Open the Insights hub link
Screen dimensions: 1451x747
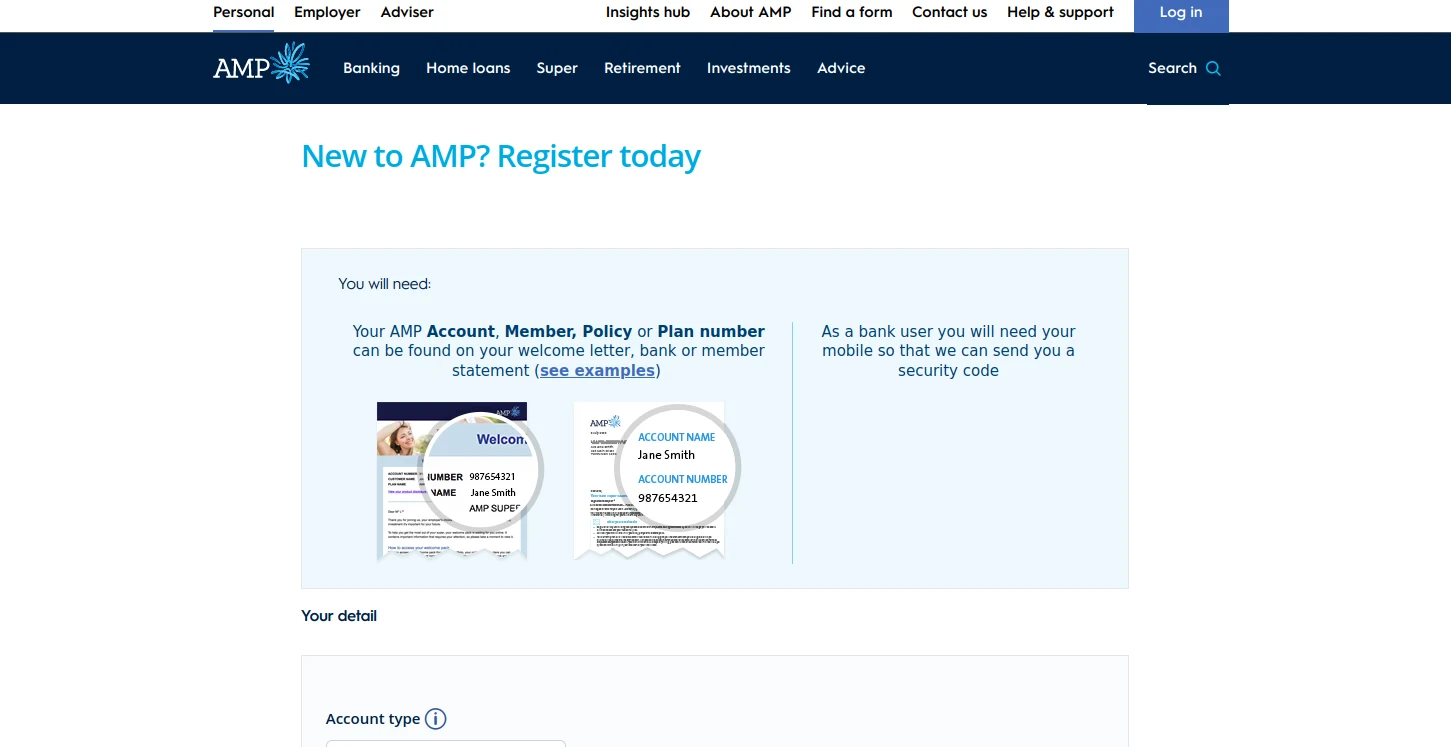point(648,12)
